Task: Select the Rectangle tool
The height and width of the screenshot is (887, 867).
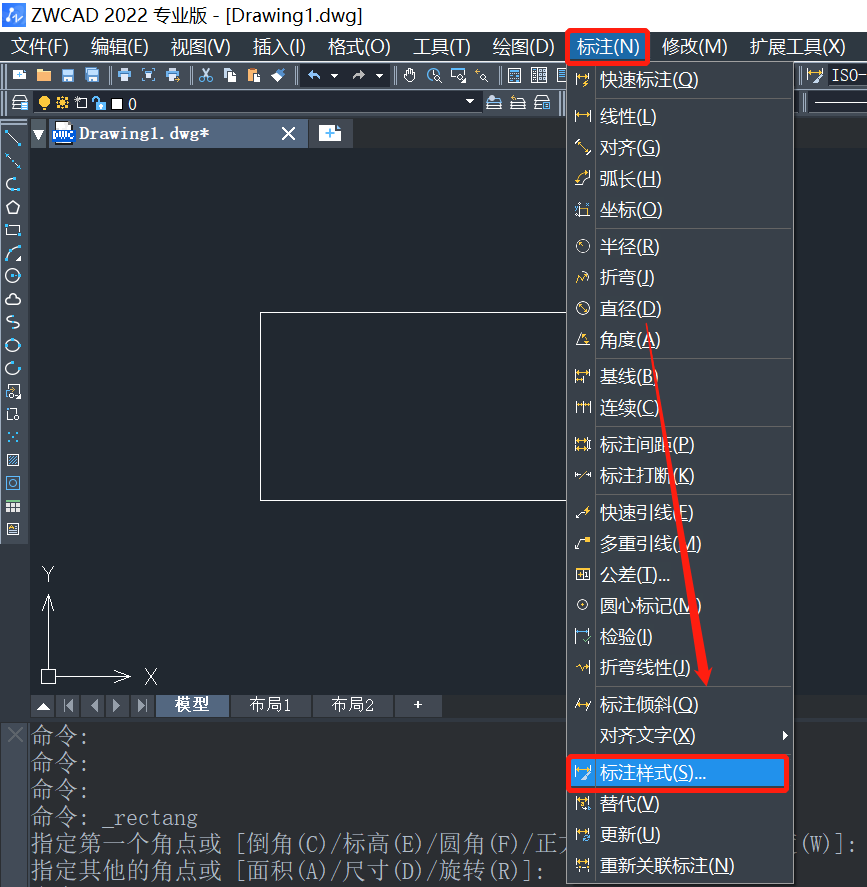Action: (x=13, y=230)
